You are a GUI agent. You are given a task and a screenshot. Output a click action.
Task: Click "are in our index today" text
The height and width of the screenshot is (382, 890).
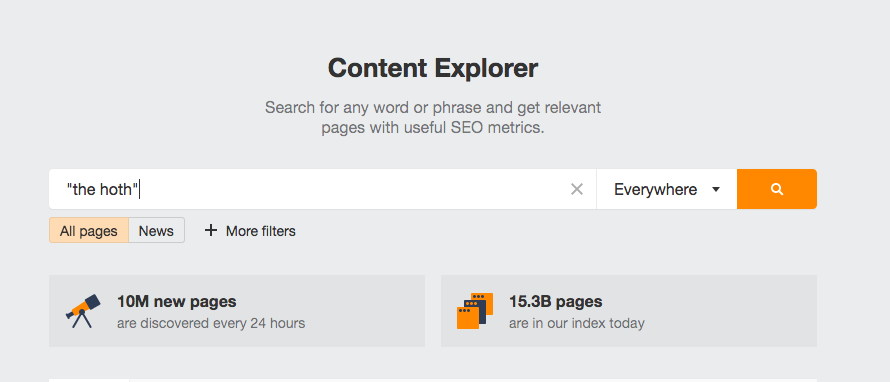(577, 324)
